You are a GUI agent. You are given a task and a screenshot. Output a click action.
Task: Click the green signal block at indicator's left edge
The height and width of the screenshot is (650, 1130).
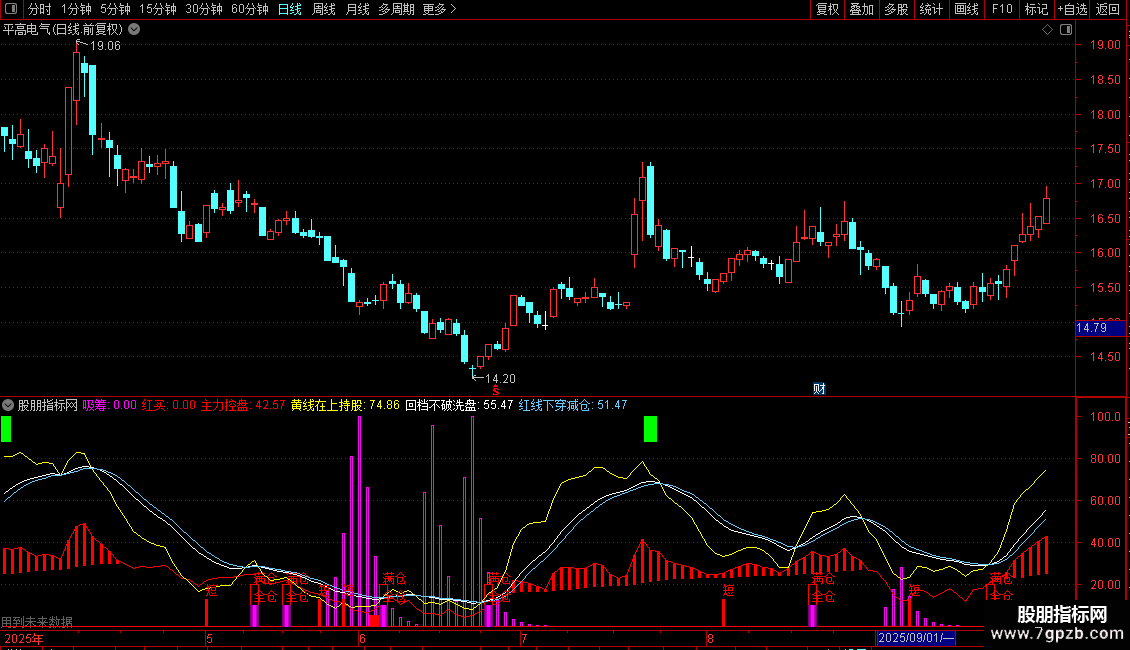pyautogui.click(x=6, y=429)
